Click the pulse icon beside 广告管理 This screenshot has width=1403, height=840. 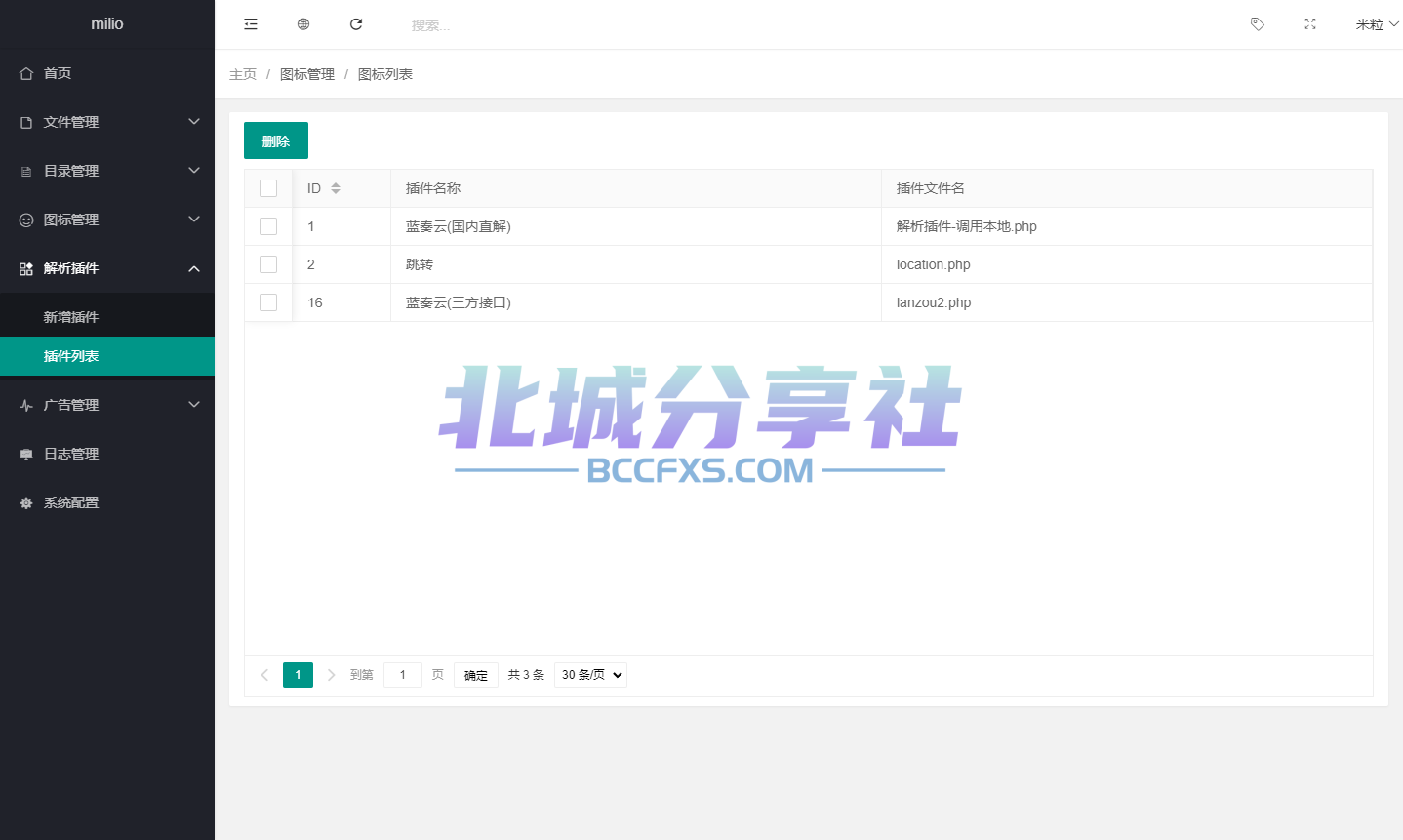(26, 405)
